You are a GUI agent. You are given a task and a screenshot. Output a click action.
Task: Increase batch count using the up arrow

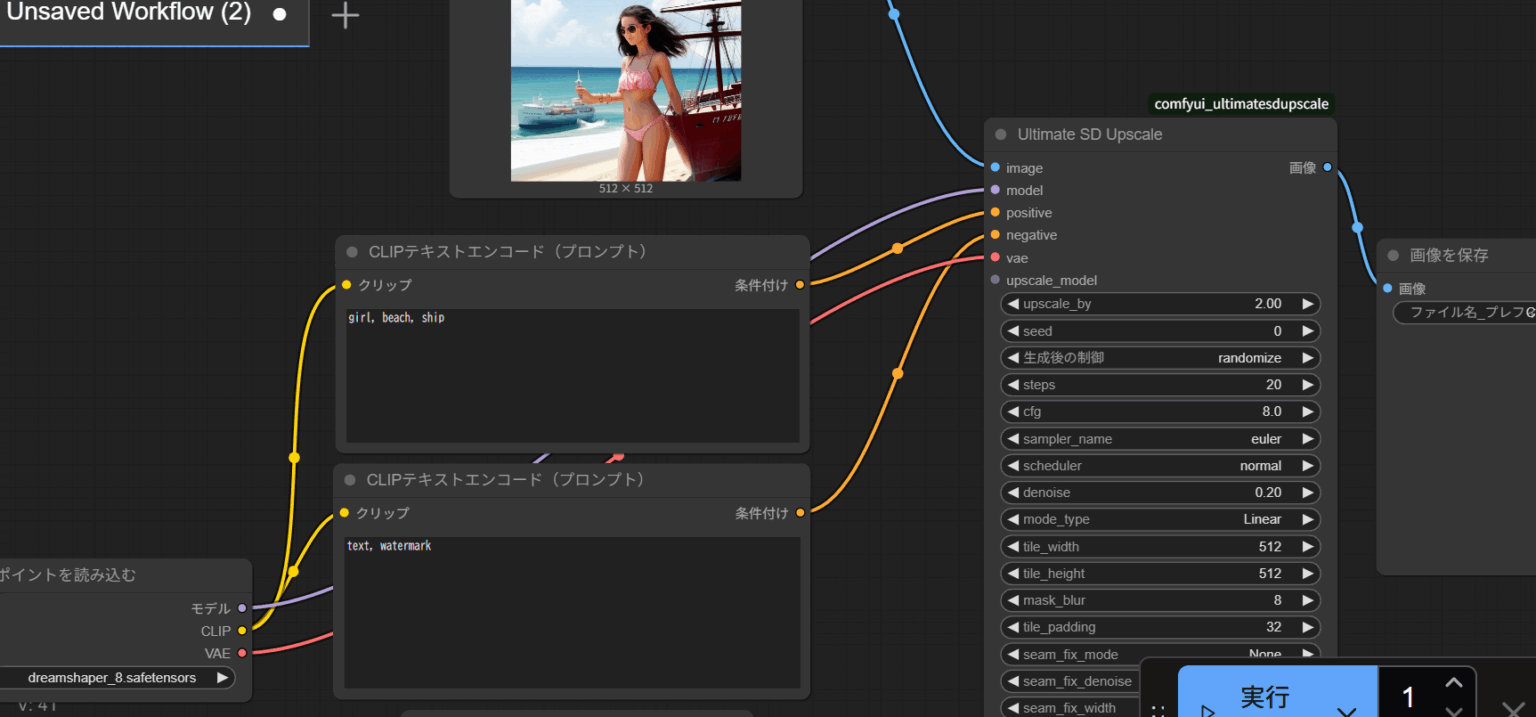coord(1453,681)
